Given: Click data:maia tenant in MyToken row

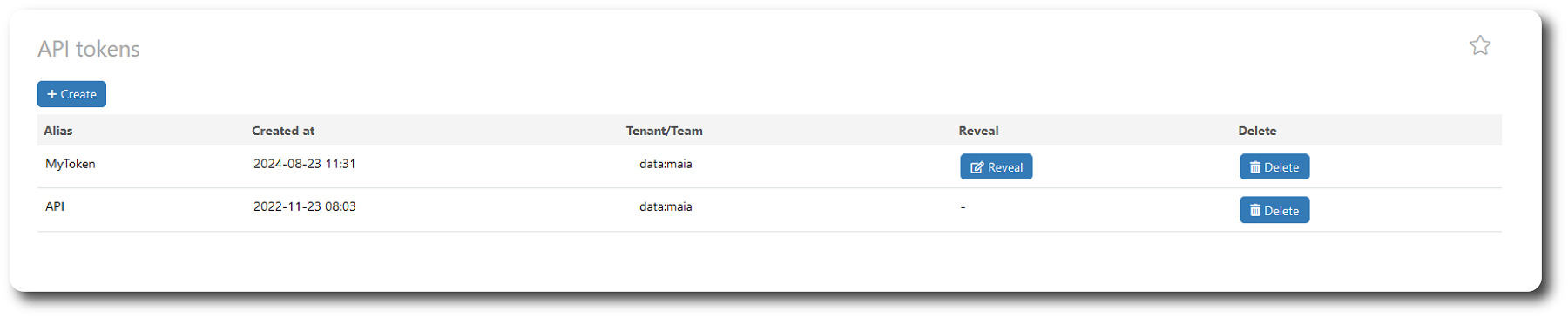Looking at the screenshot, I should click(666, 164).
